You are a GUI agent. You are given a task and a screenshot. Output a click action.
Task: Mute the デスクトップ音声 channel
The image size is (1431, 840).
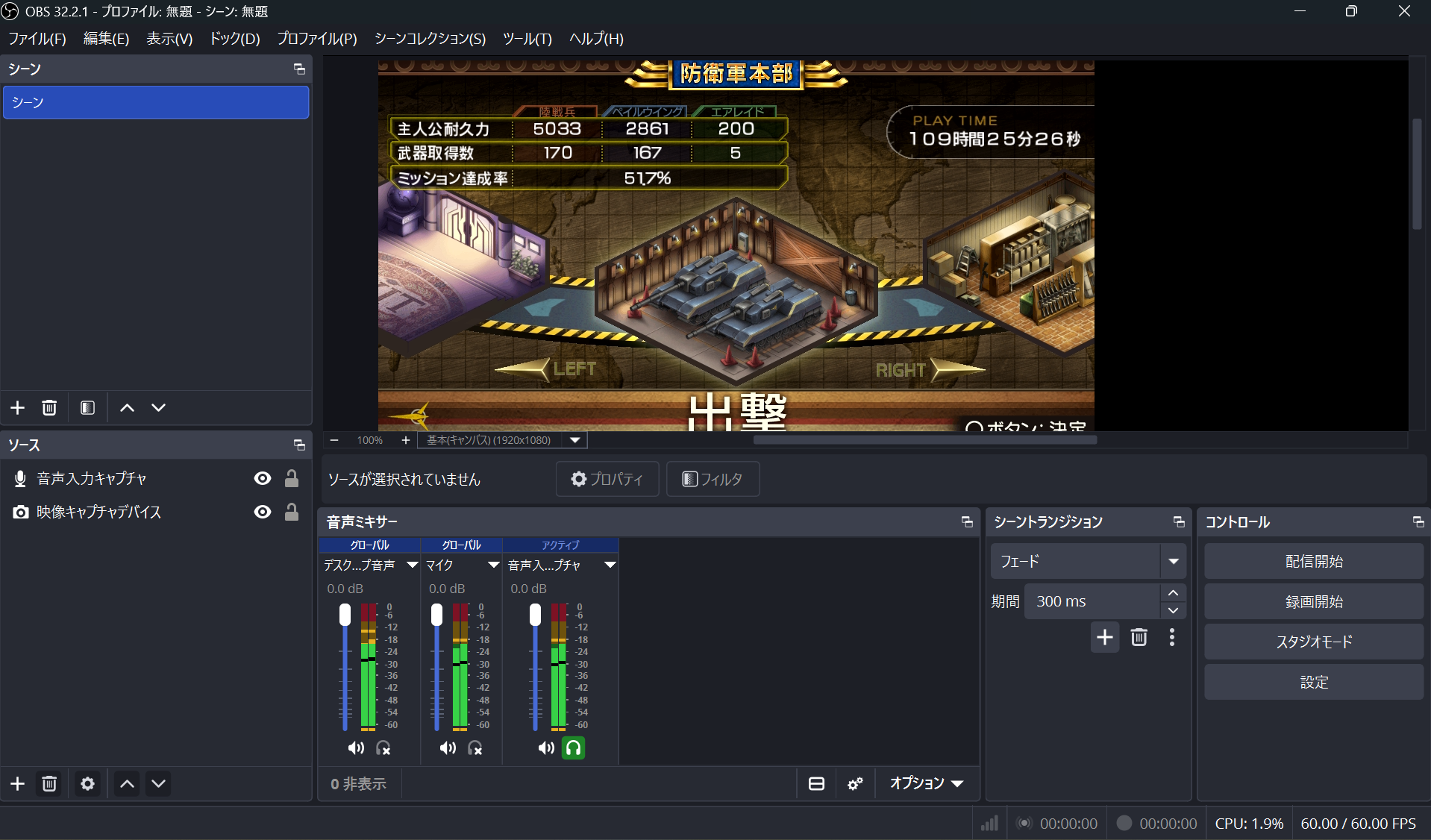click(x=356, y=747)
